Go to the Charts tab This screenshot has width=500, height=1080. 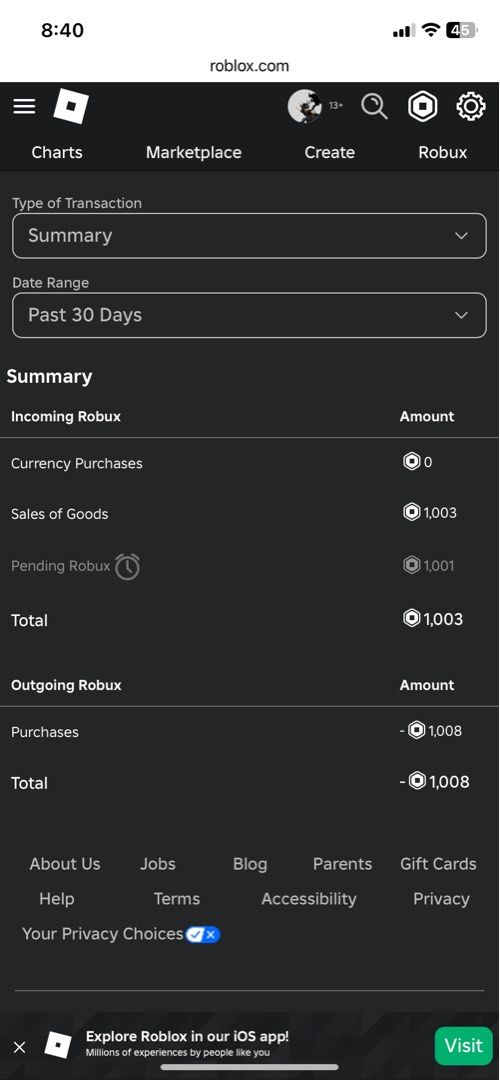click(x=57, y=153)
